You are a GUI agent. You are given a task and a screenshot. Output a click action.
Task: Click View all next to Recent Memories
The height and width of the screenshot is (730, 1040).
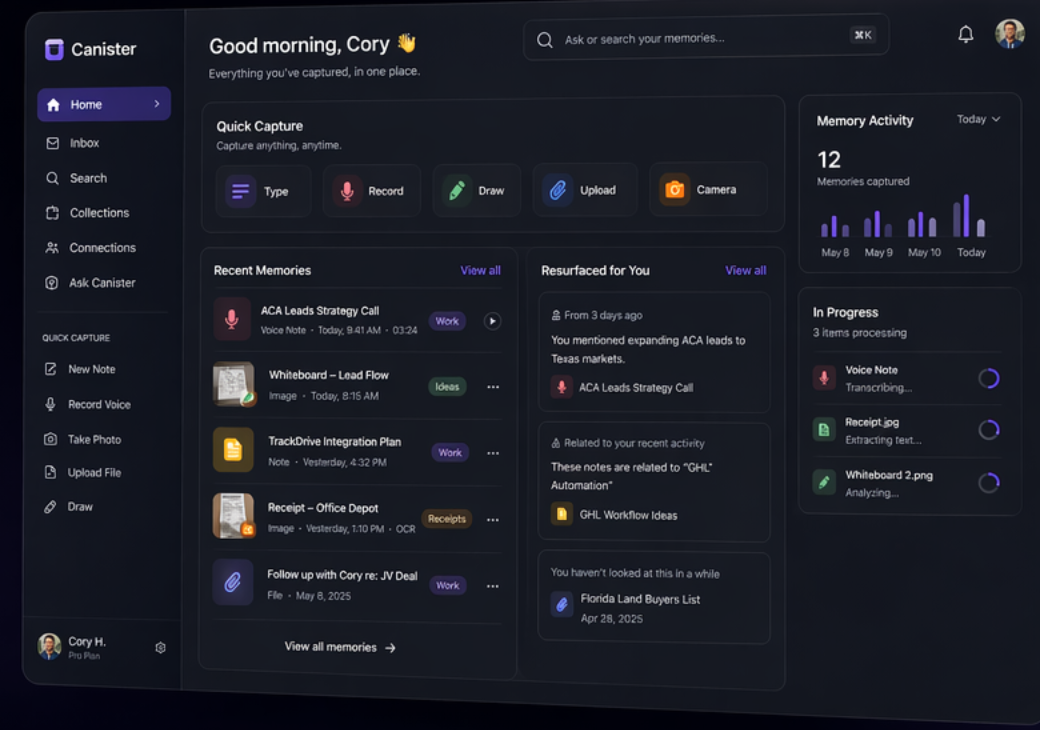point(480,270)
